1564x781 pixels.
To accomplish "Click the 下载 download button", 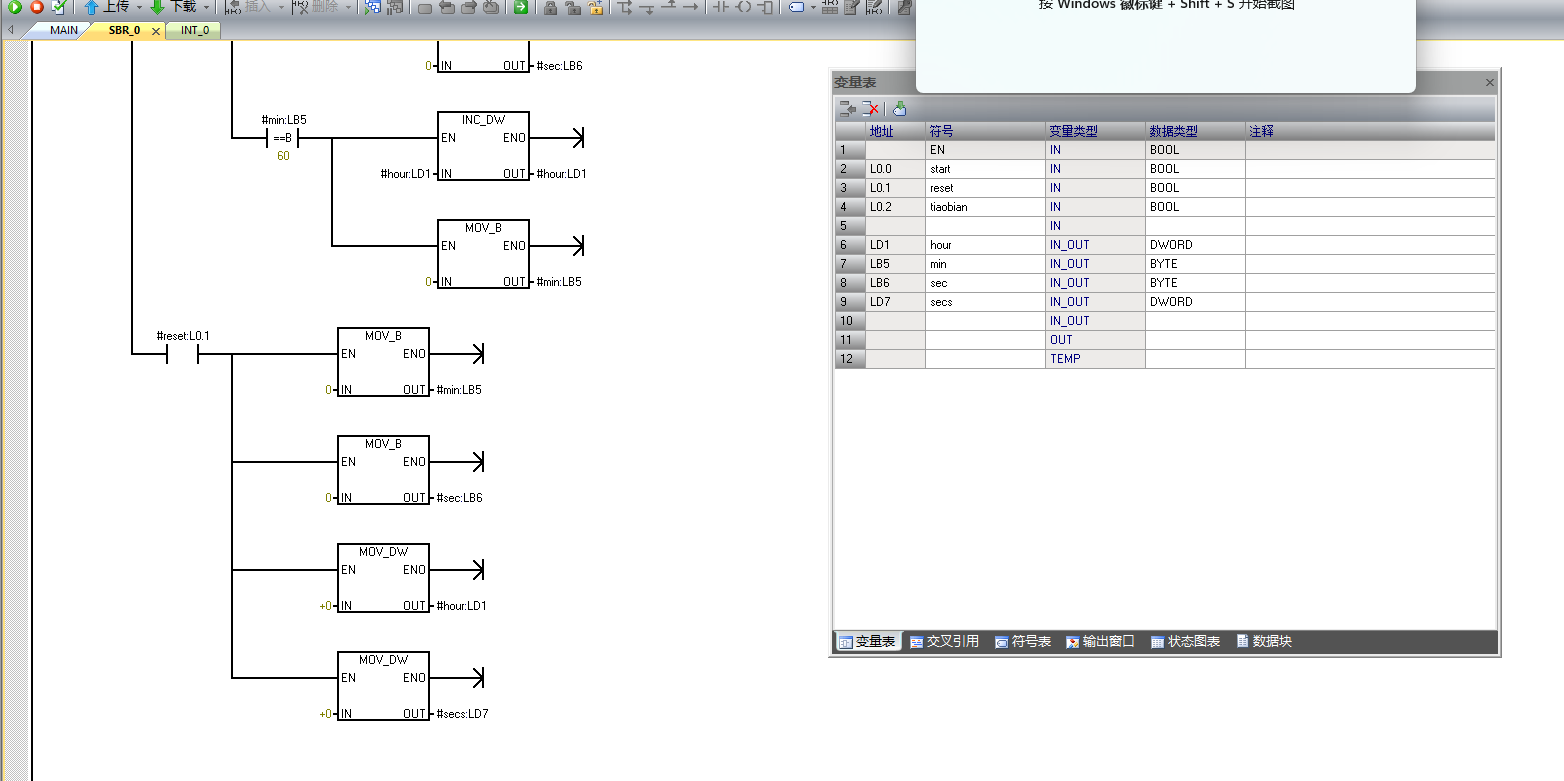I will tap(173, 7).
